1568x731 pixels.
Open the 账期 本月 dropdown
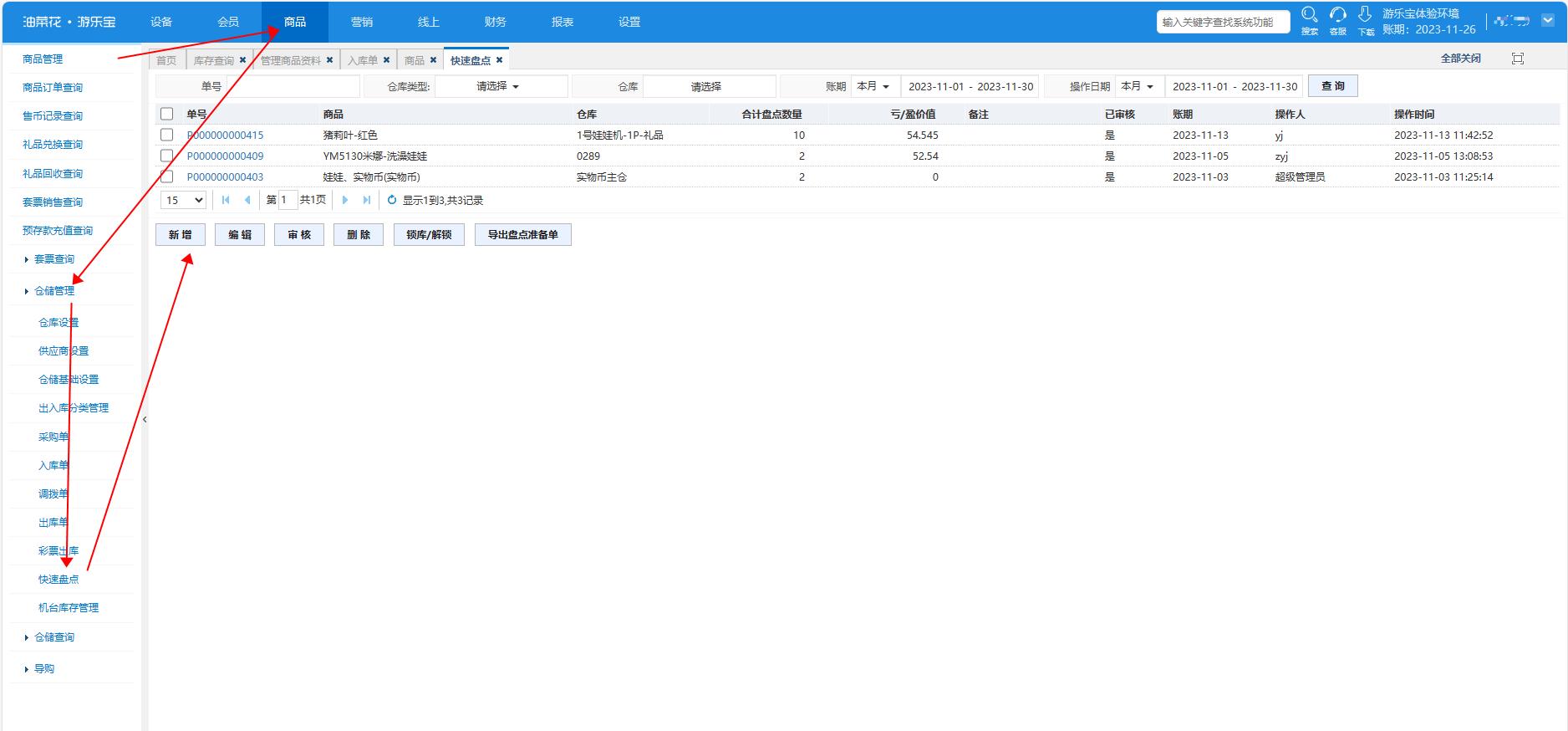875,86
